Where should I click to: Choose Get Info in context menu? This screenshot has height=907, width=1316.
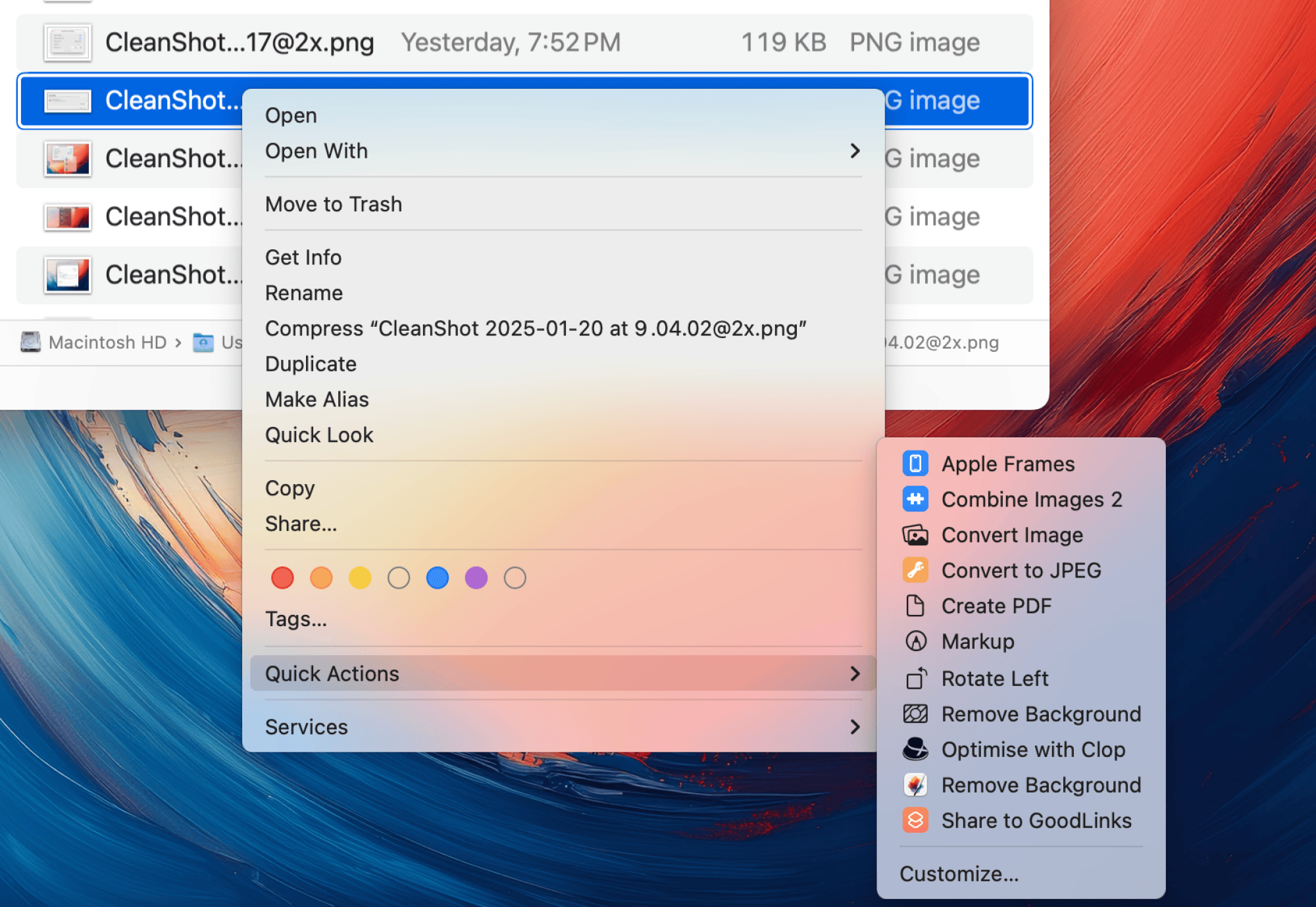[563, 257]
